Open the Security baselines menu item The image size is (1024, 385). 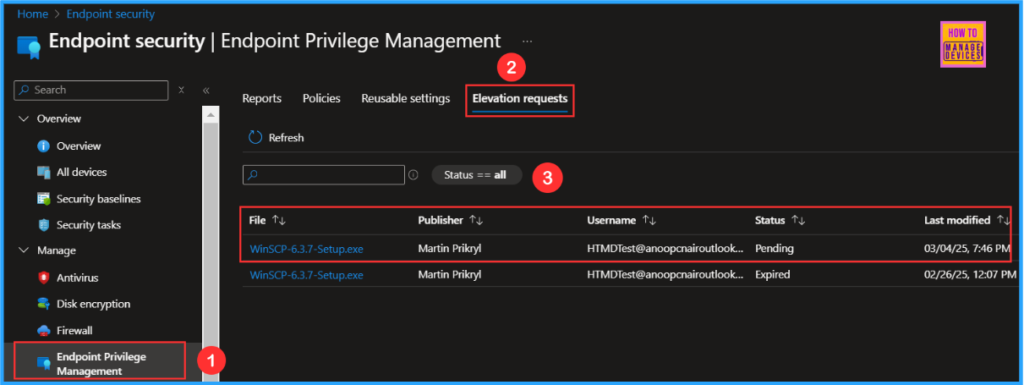coord(99,199)
